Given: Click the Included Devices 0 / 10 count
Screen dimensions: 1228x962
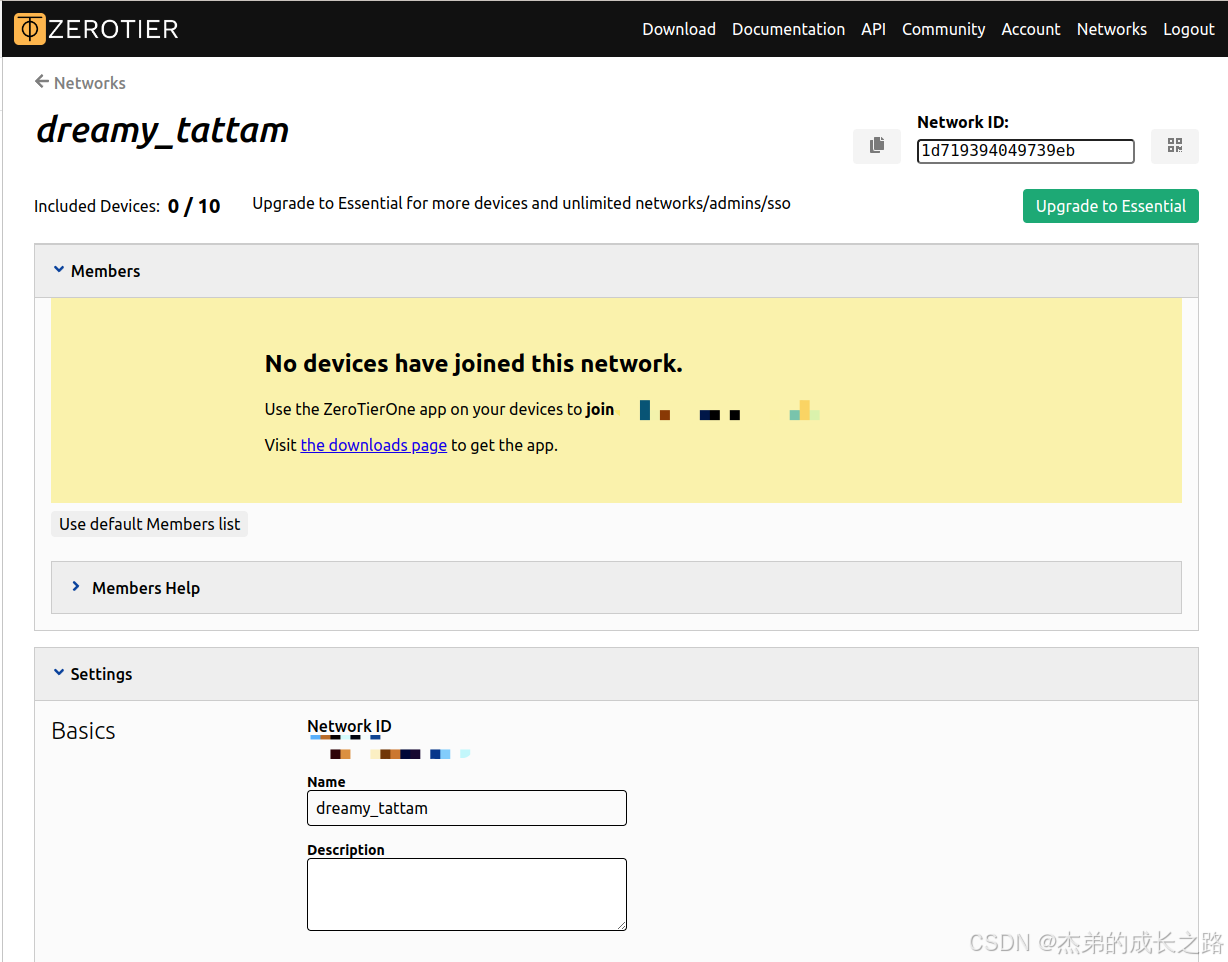Looking at the screenshot, I should [194, 206].
